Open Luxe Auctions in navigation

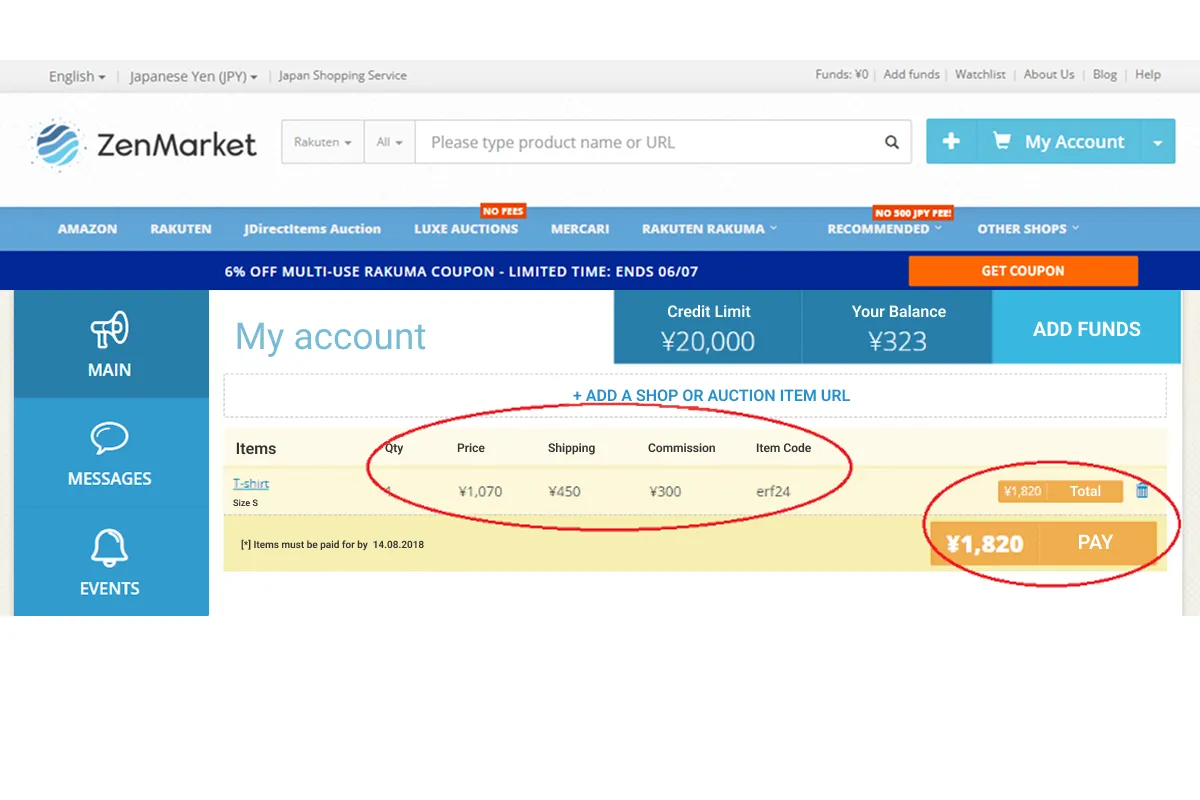click(x=466, y=229)
